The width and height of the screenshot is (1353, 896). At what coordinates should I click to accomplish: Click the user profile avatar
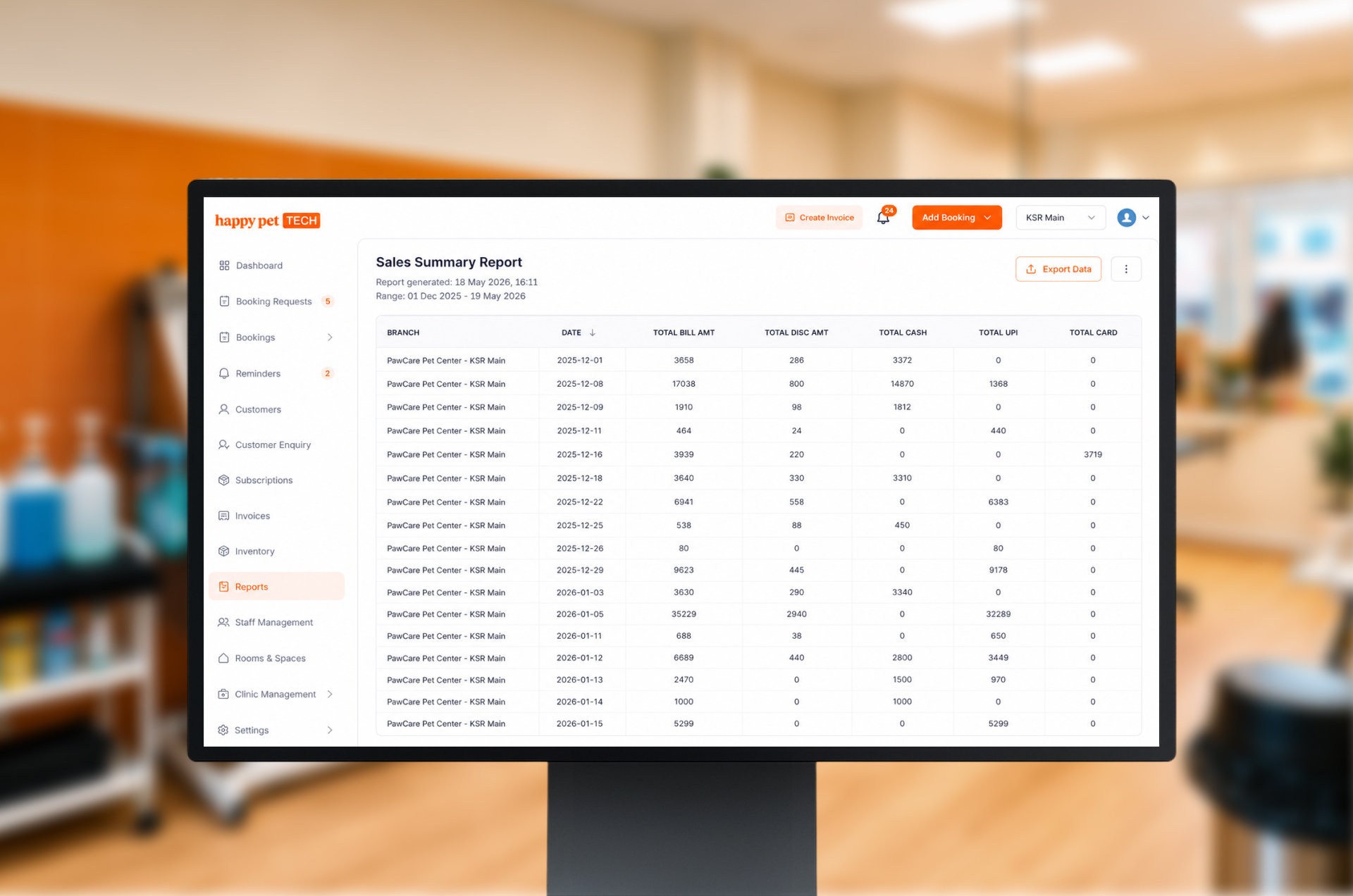[1126, 218]
